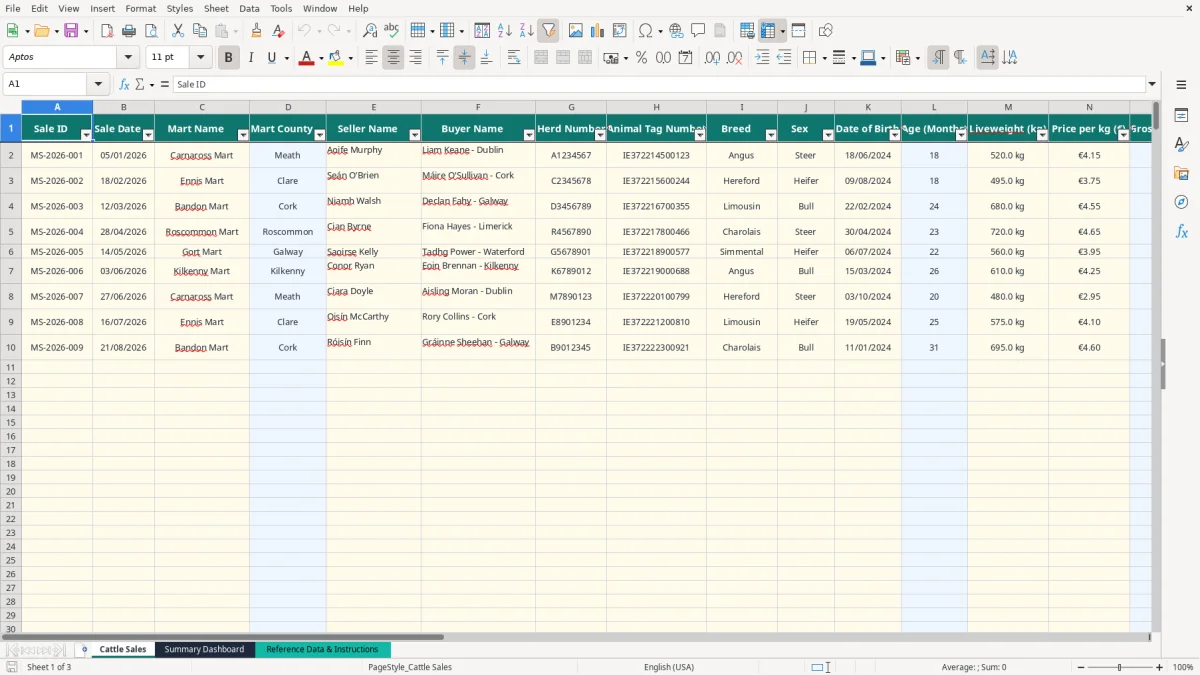Click into the formula input field
Screen dimensions: 1200x675
coord(659,85)
